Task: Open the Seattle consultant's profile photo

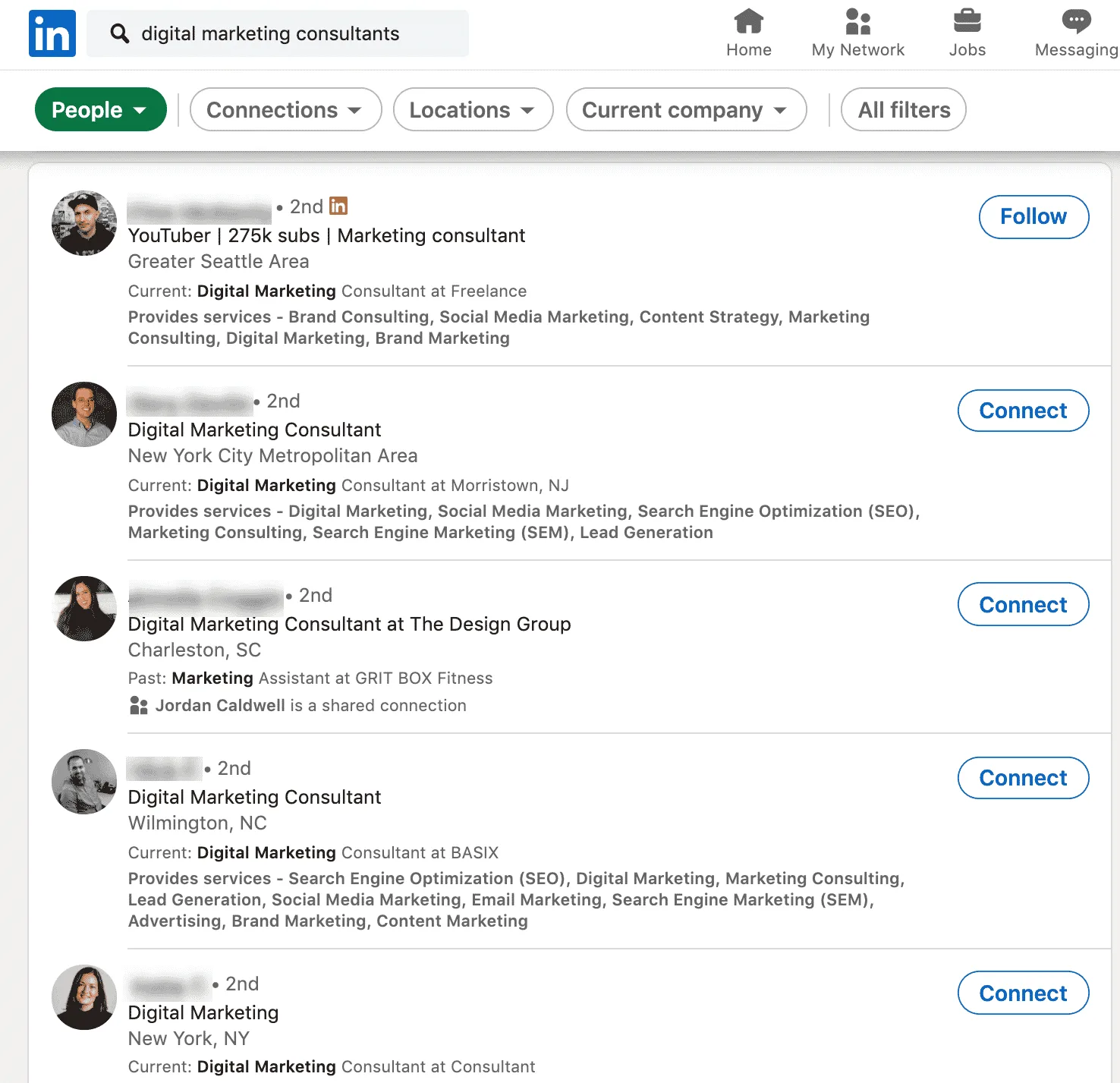Action: [x=84, y=223]
